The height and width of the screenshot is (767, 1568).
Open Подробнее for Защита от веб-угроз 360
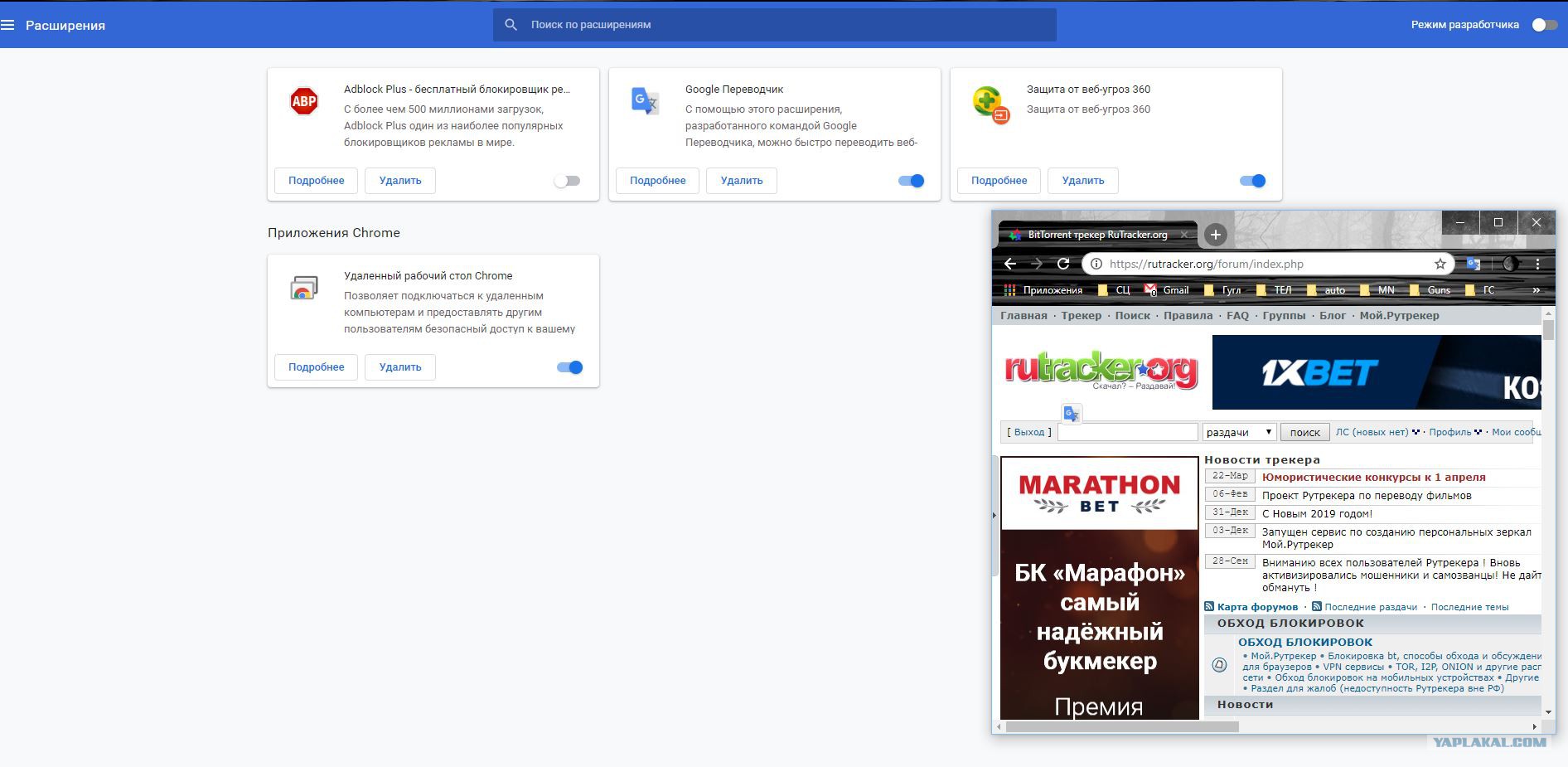pyautogui.click(x=999, y=181)
